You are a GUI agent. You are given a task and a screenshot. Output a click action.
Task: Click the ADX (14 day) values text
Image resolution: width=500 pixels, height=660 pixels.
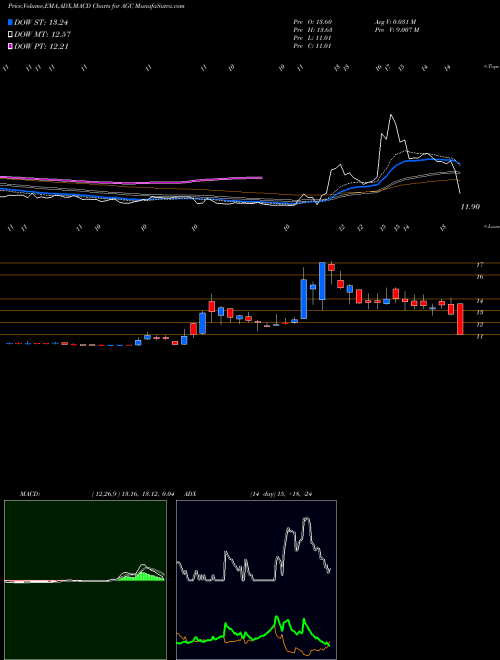click(x=282, y=494)
